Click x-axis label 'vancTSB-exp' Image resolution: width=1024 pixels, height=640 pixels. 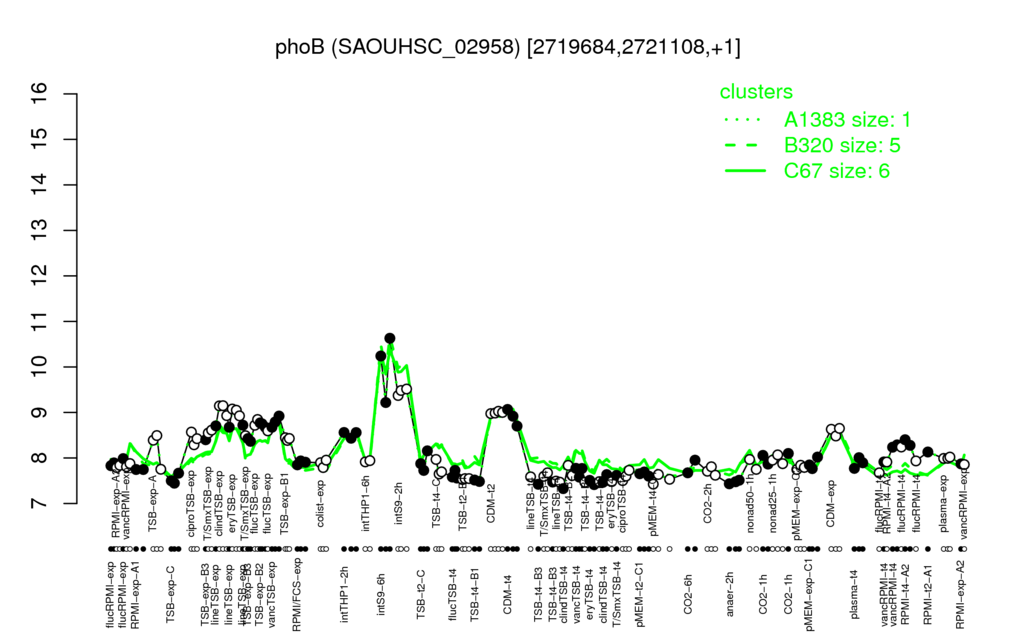(272, 594)
